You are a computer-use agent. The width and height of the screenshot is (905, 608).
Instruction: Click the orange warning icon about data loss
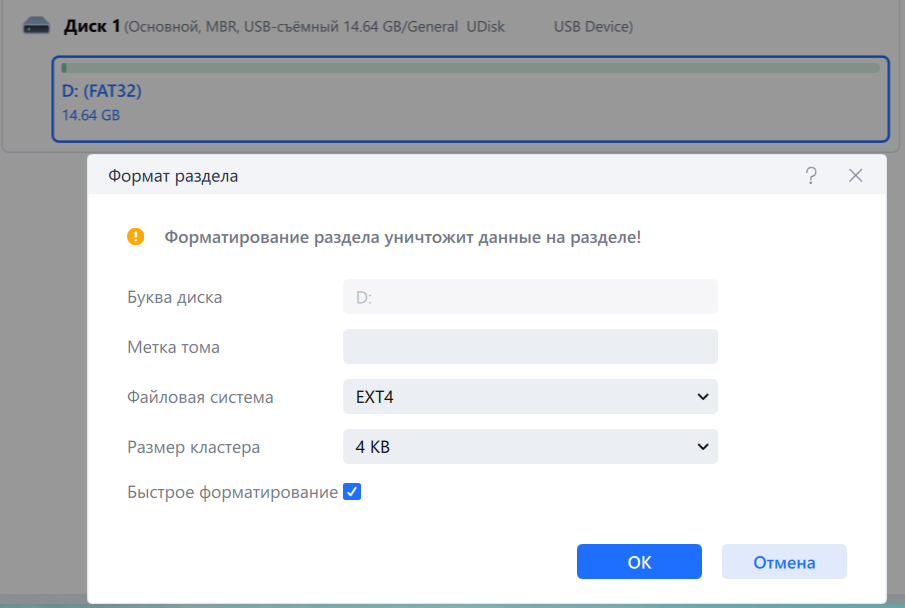[x=134, y=237]
